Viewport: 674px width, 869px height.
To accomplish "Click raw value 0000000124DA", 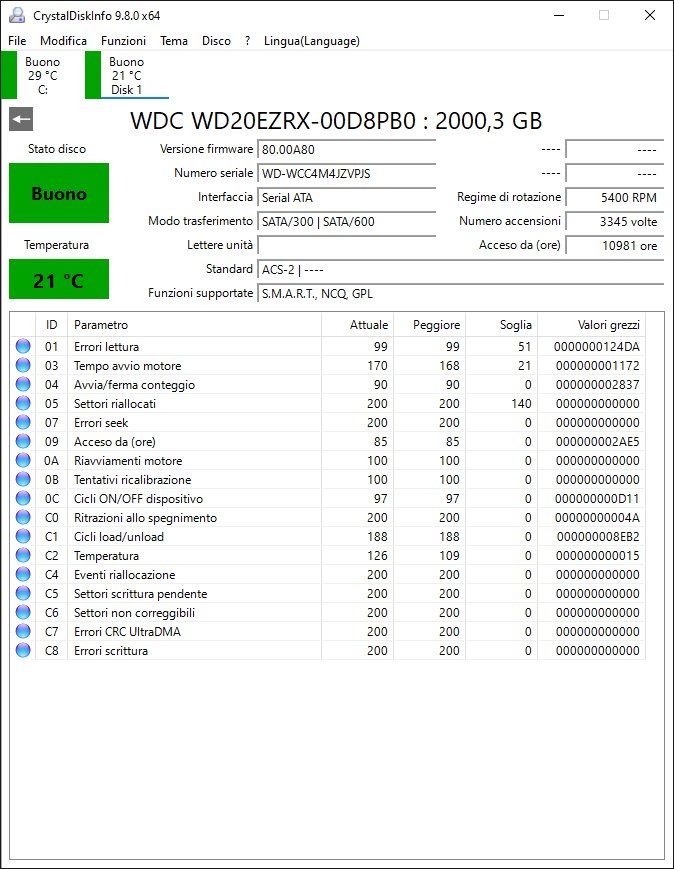I will 596,346.
